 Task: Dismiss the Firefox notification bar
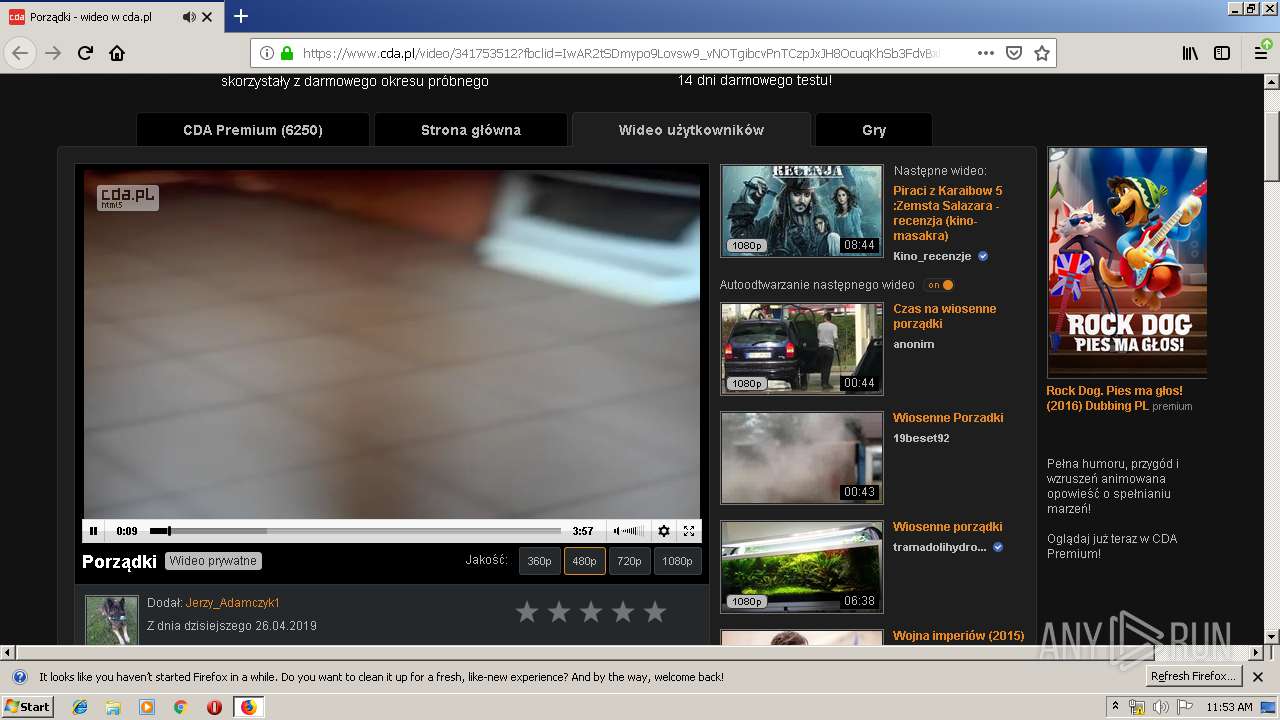[x=1258, y=677]
